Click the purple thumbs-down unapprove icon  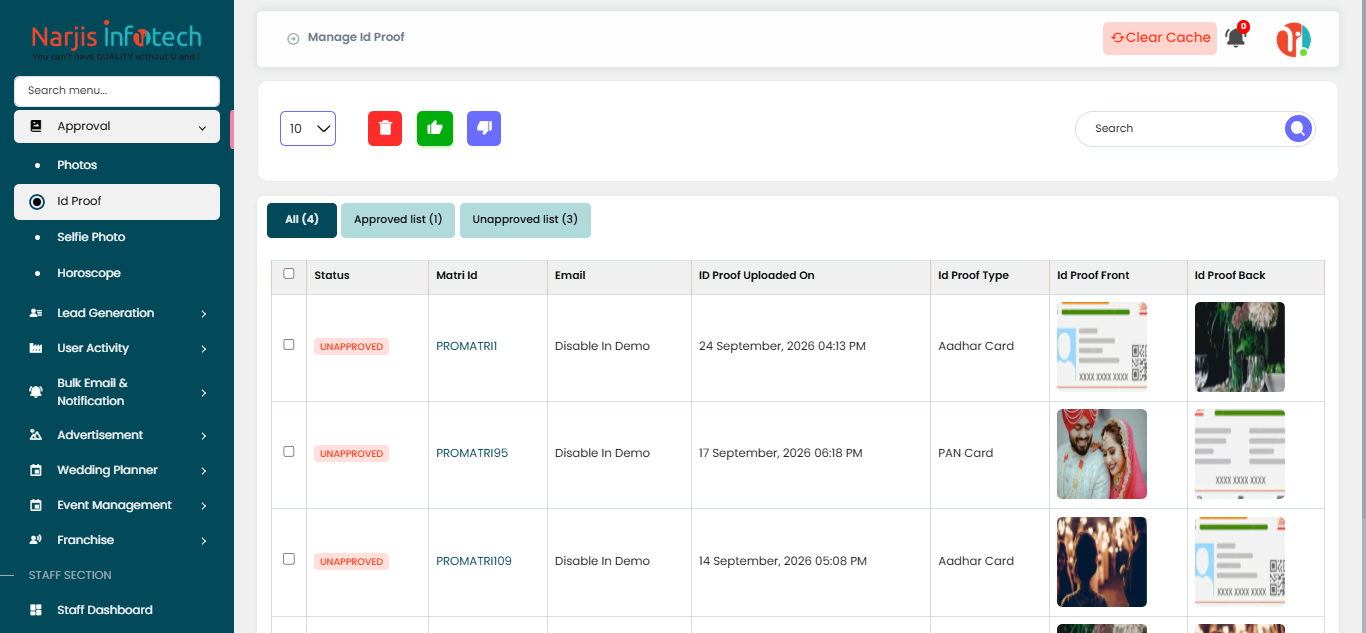tap(484, 128)
